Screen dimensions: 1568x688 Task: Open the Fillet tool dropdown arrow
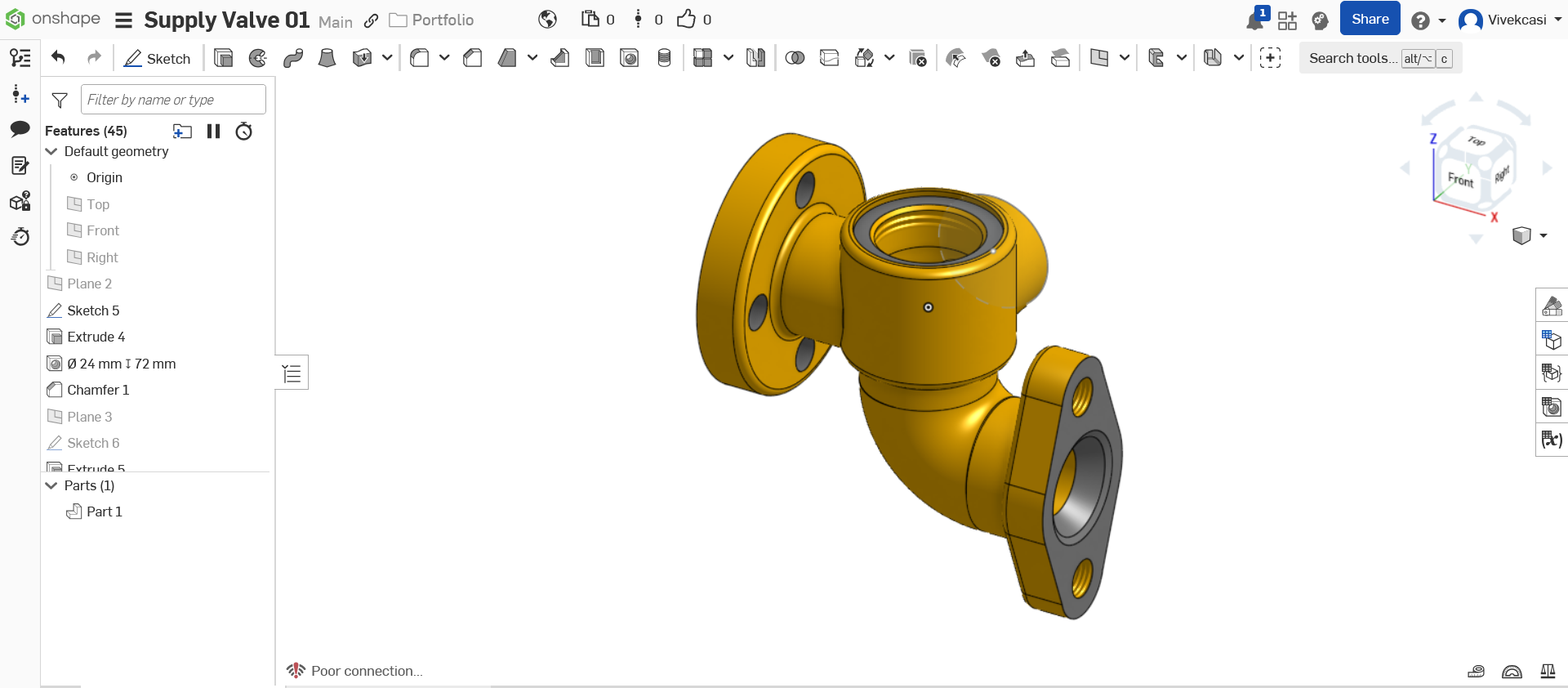[x=444, y=58]
